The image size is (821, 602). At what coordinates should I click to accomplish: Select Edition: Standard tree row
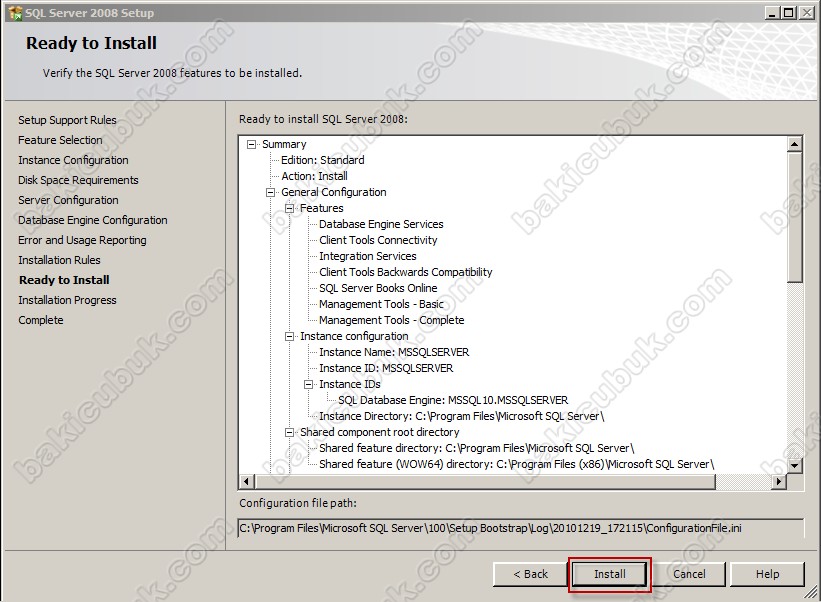323,160
